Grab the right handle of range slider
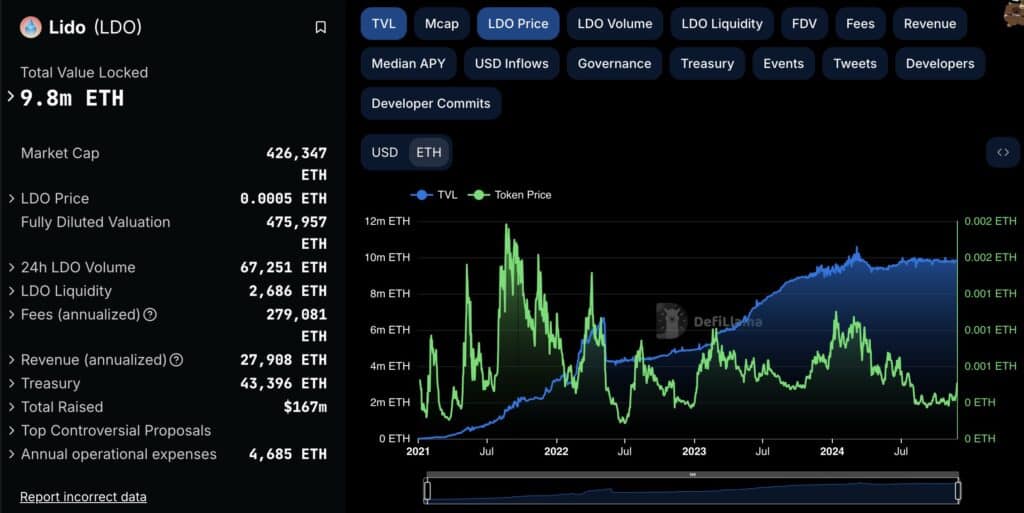1024x513 pixels. tap(958, 491)
